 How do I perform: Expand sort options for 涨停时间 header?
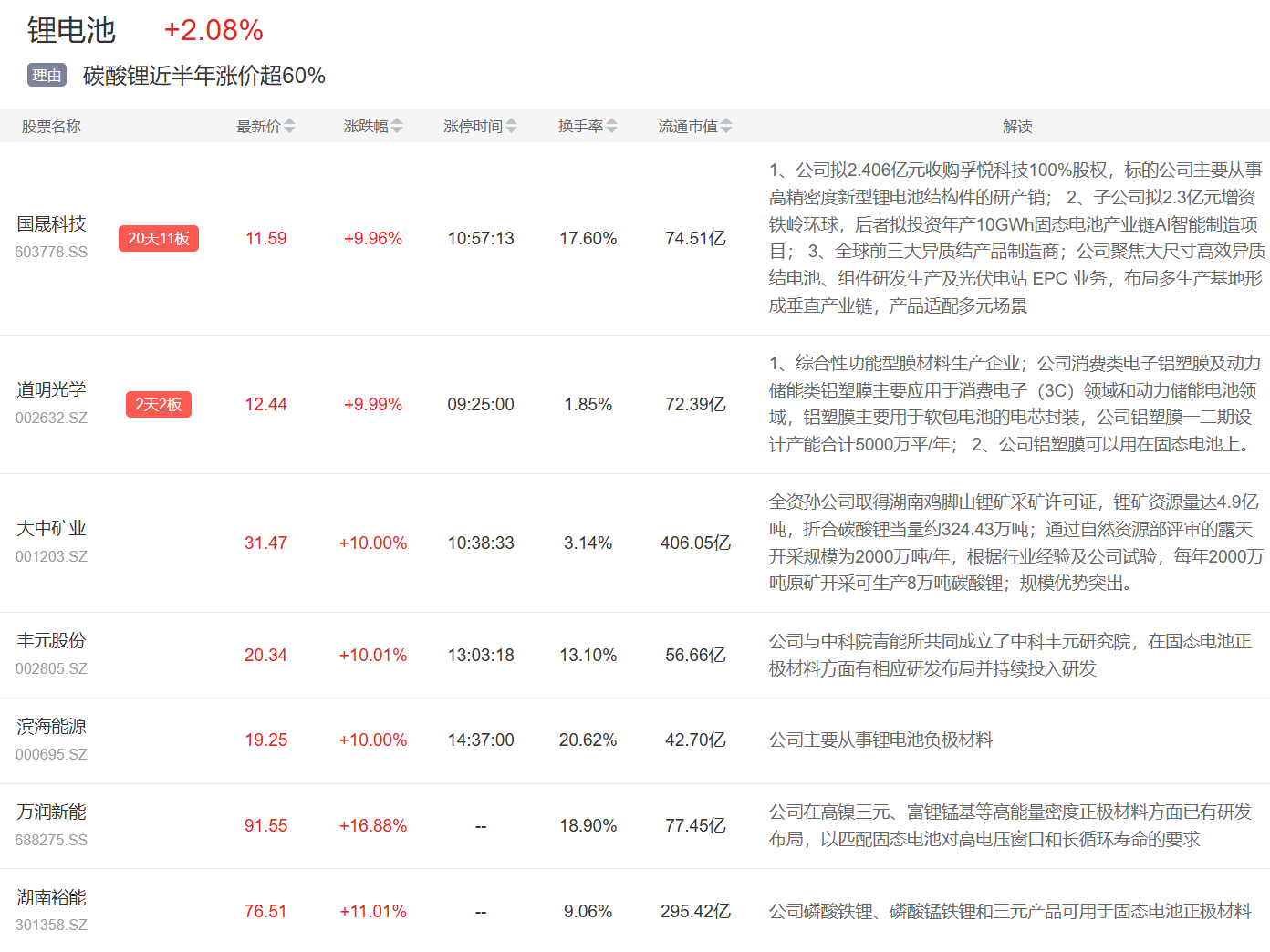[x=513, y=125]
